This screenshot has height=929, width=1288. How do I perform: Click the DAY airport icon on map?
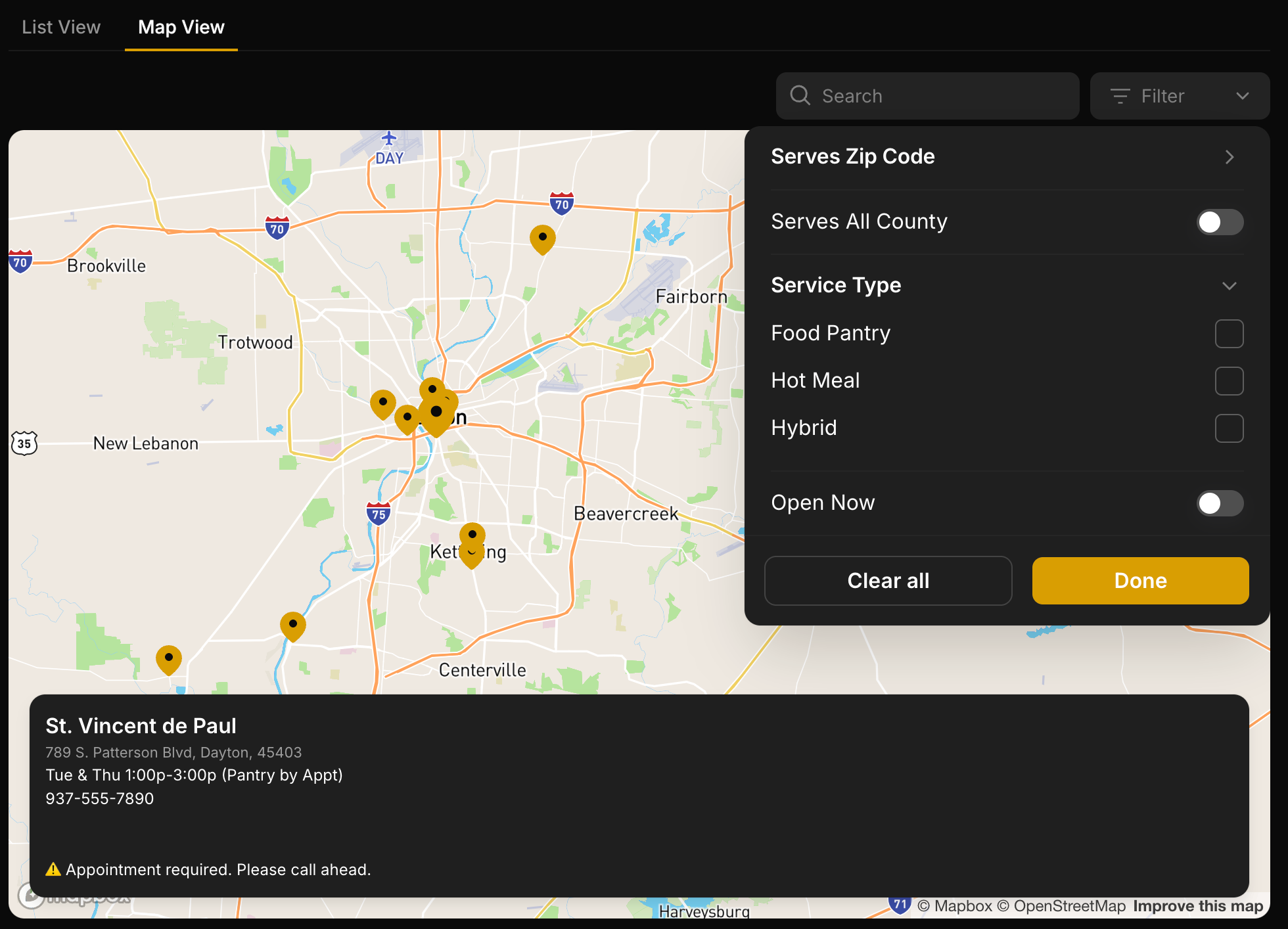click(389, 139)
